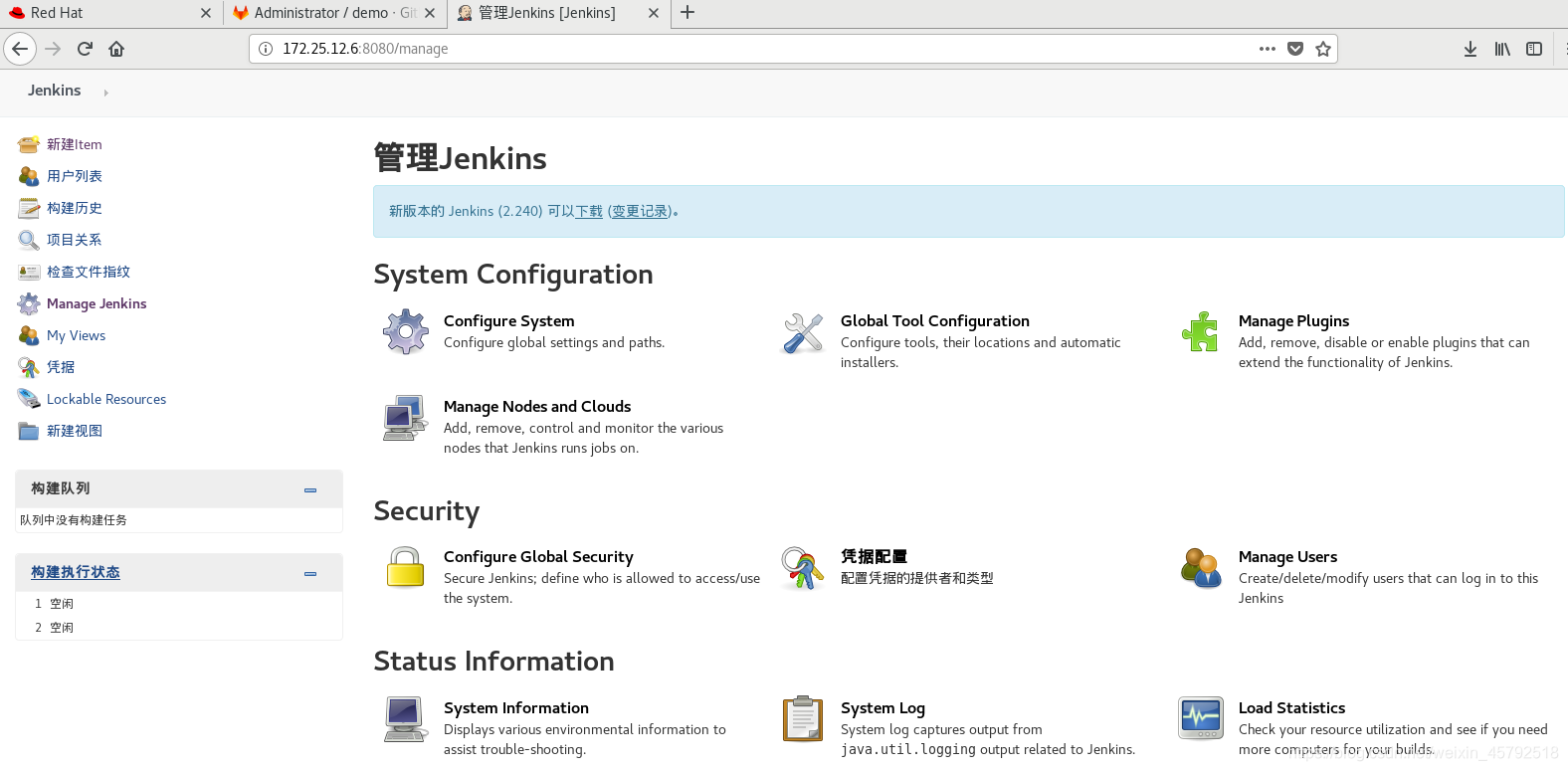The width and height of the screenshot is (1568, 771).
Task: Open System Log clipboard icon
Action: pyautogui.click(x=803, y=718)
